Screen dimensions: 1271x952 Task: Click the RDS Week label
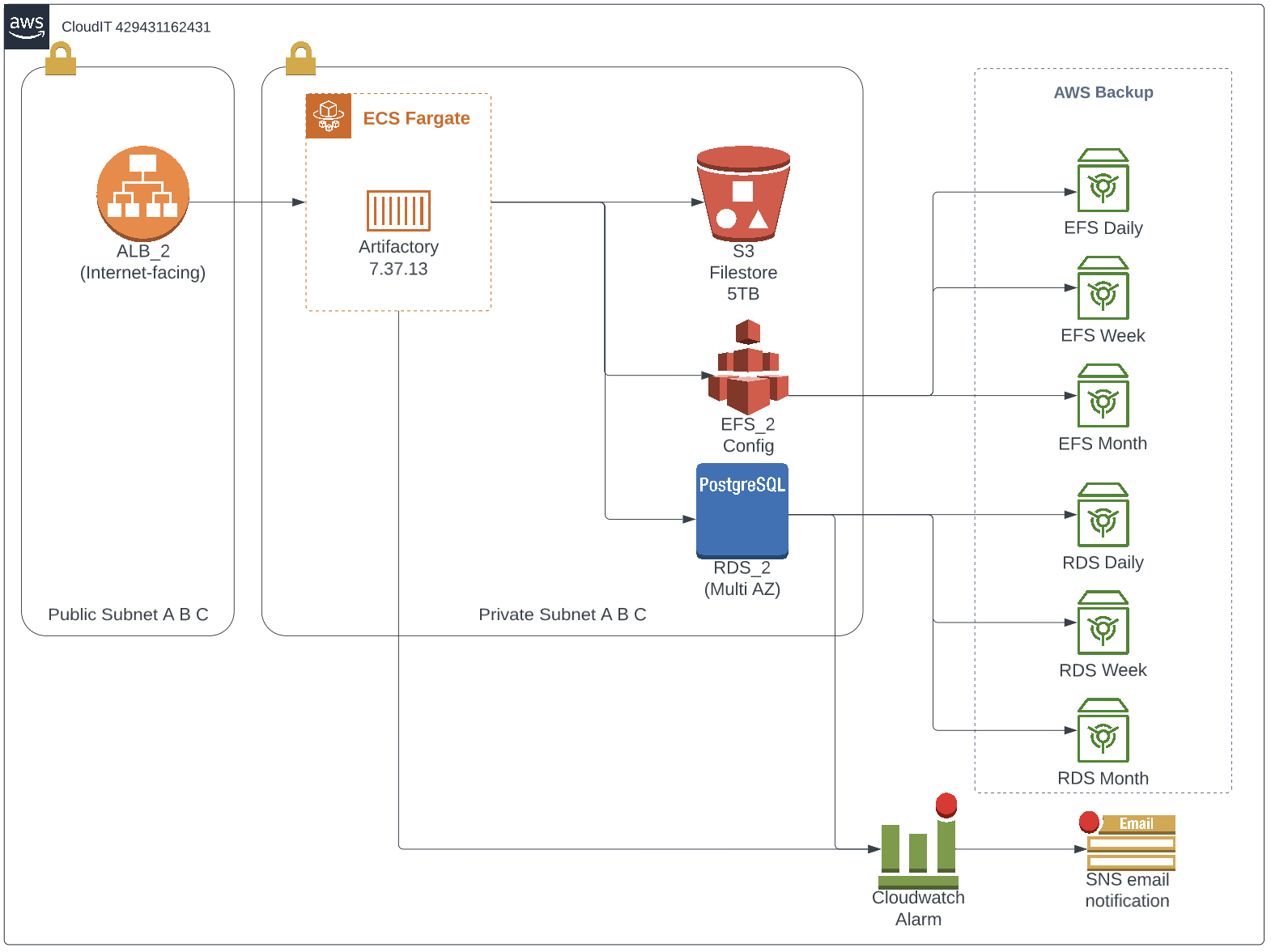[x=1103, y=669]
